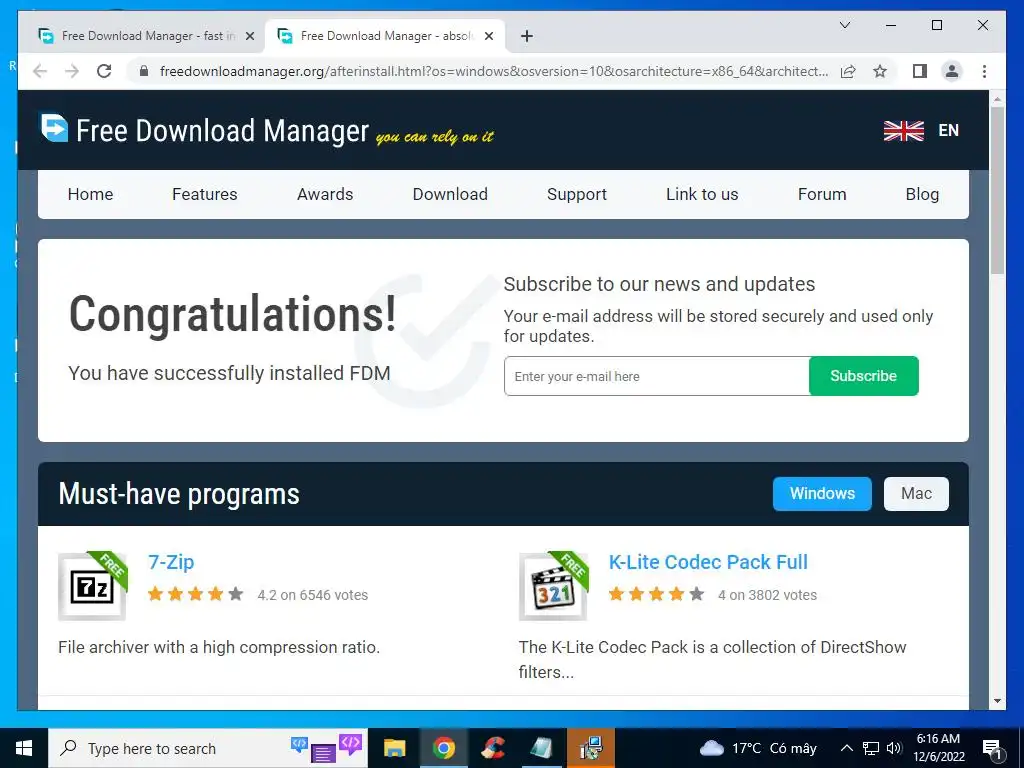Click the K-Lite star rating
The image size is (1024, 768).
[x=656, y=594]
